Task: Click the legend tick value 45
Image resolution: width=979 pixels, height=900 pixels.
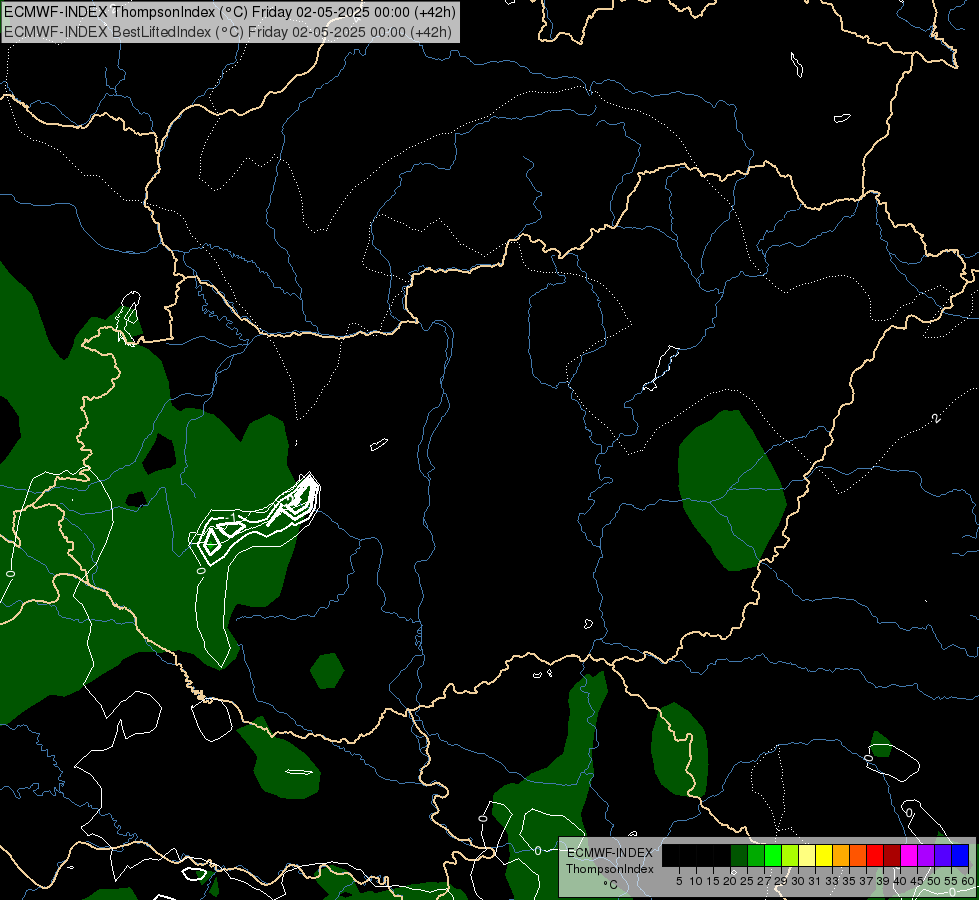Action: pos(917,881)
